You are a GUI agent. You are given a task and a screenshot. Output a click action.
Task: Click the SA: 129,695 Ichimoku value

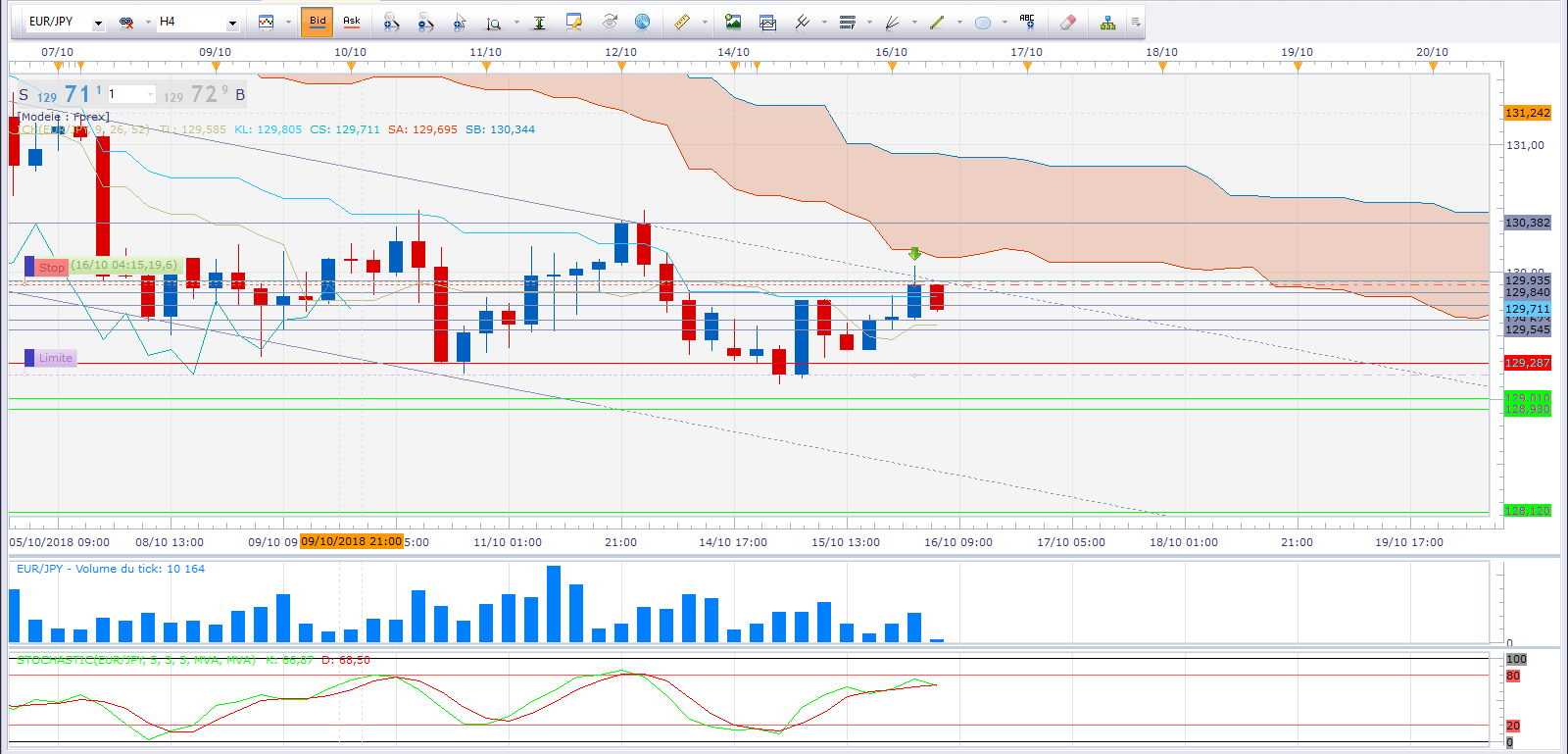pyautogui.click(x=422, y=129)
